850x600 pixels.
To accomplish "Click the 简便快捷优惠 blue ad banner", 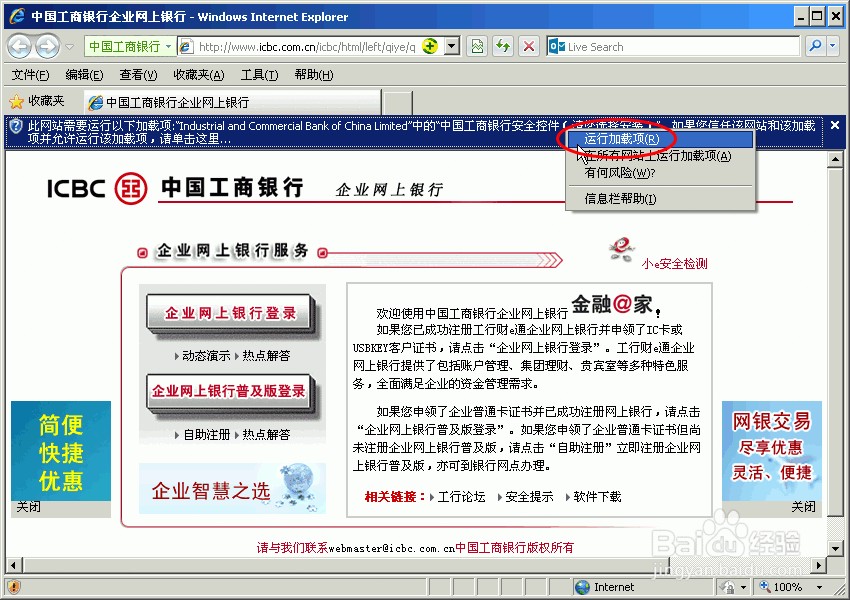I will pyautogui.click(x=61, y=451).
